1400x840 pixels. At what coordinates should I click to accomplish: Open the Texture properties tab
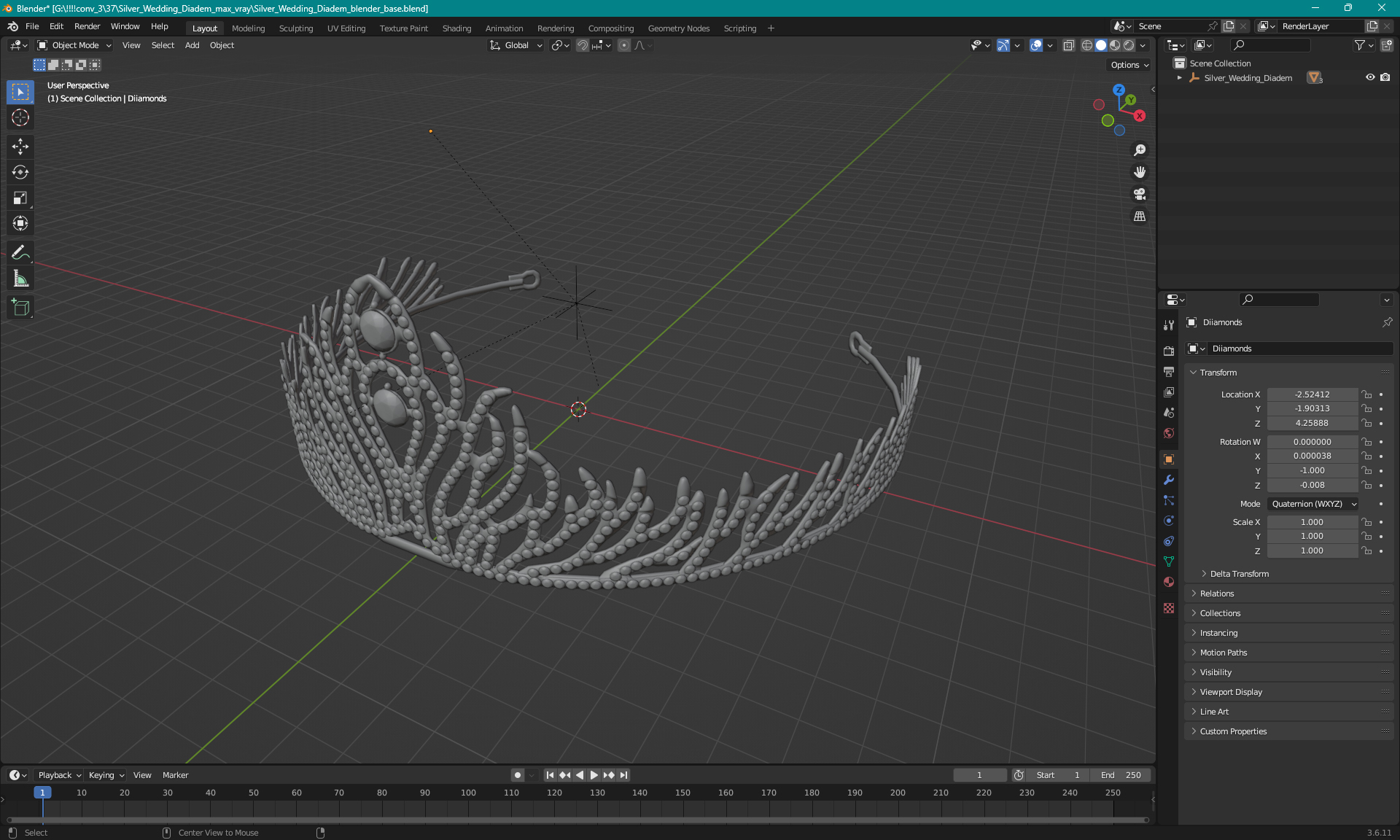click(x=1169, y=608)
